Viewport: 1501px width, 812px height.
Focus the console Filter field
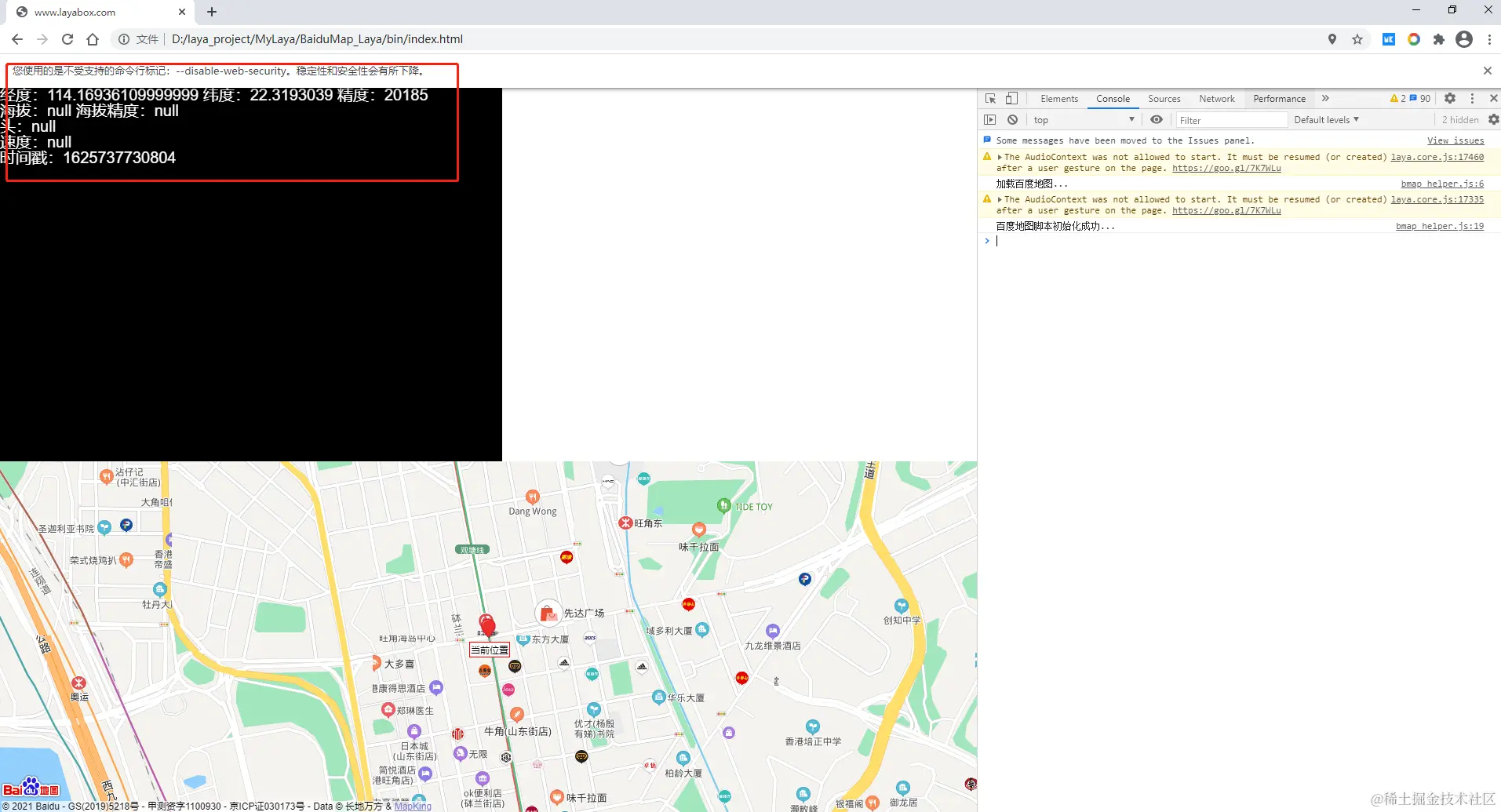1231,120
